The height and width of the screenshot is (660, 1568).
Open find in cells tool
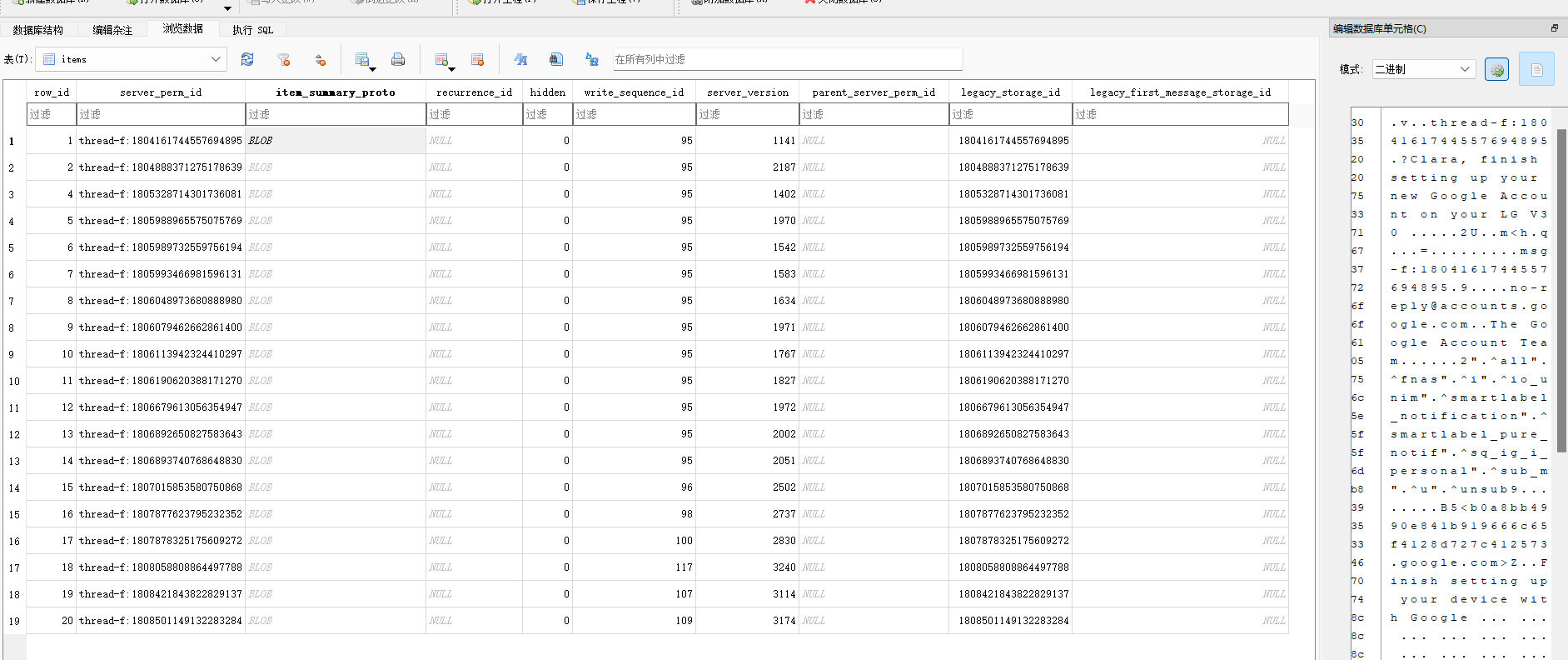pyautogui.click(x=556, y=59)
